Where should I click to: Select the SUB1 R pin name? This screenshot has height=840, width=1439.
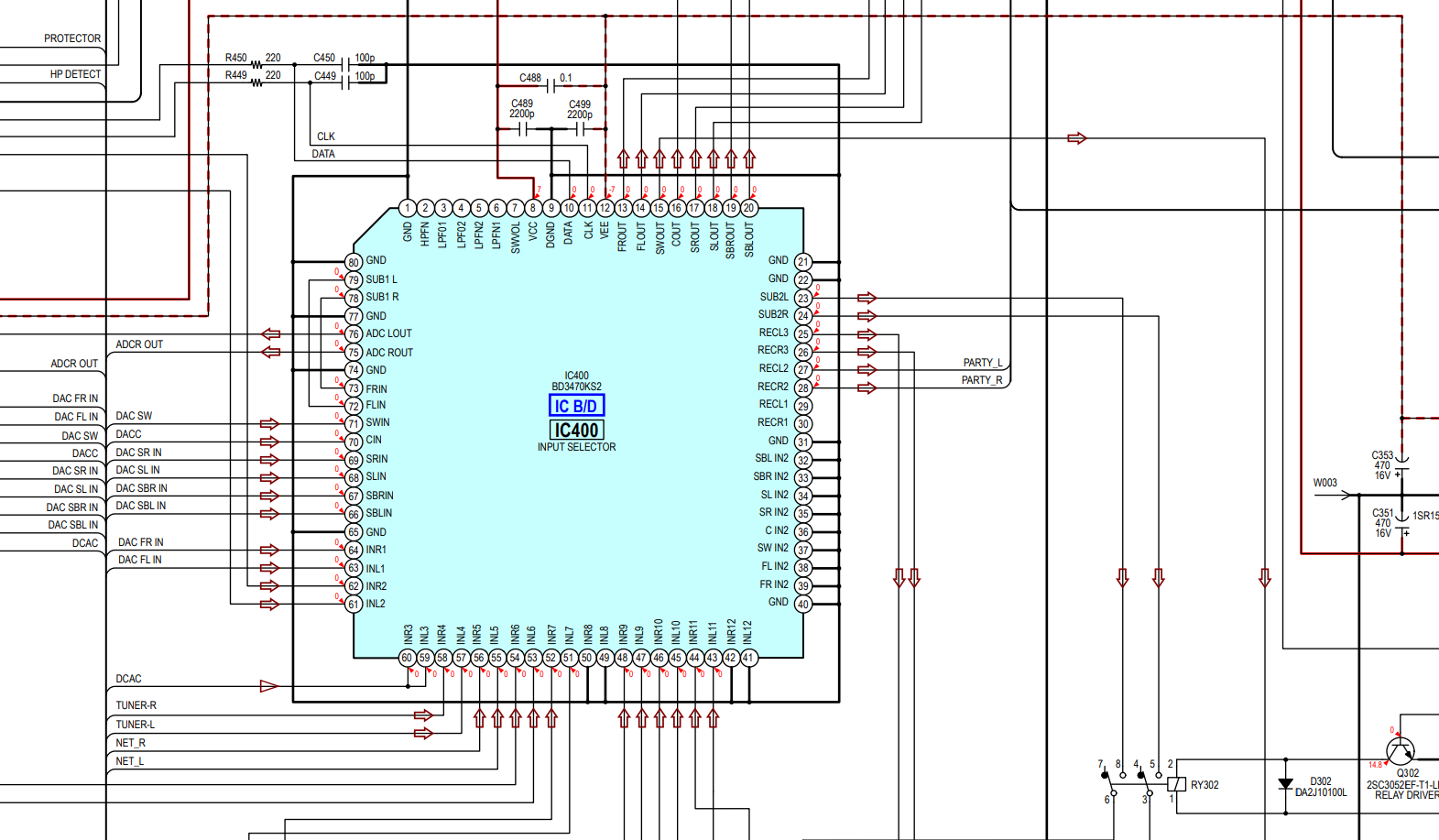[383, 297]
